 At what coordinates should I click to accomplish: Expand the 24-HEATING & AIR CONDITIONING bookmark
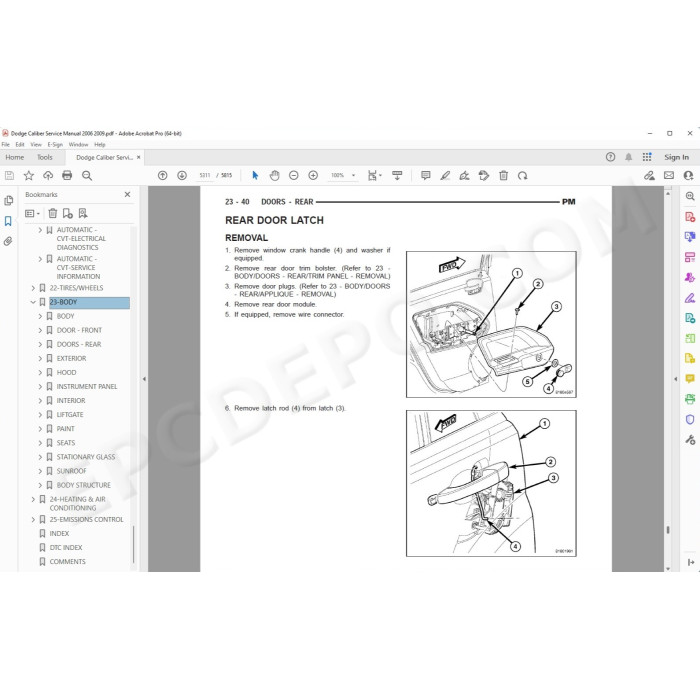[33, 499]
